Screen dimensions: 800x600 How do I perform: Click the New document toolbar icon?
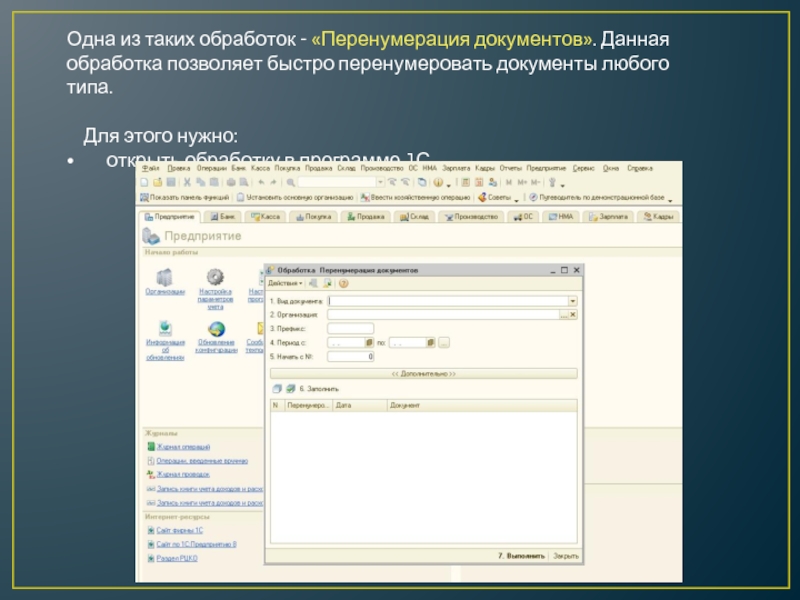point(144,182)
